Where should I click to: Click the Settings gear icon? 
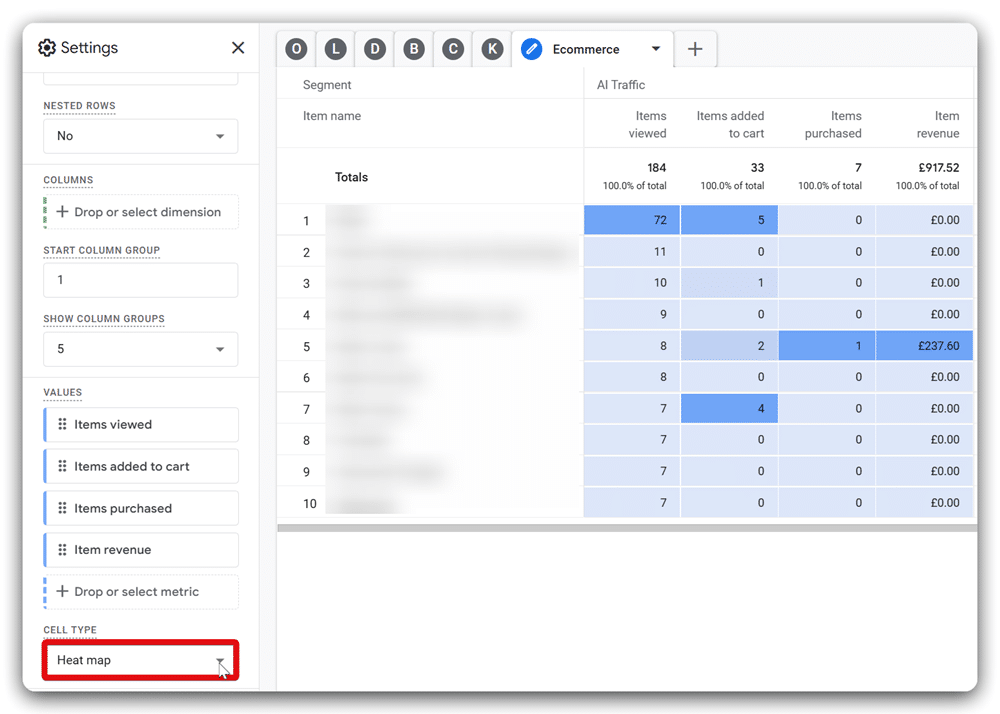(46, 47)
